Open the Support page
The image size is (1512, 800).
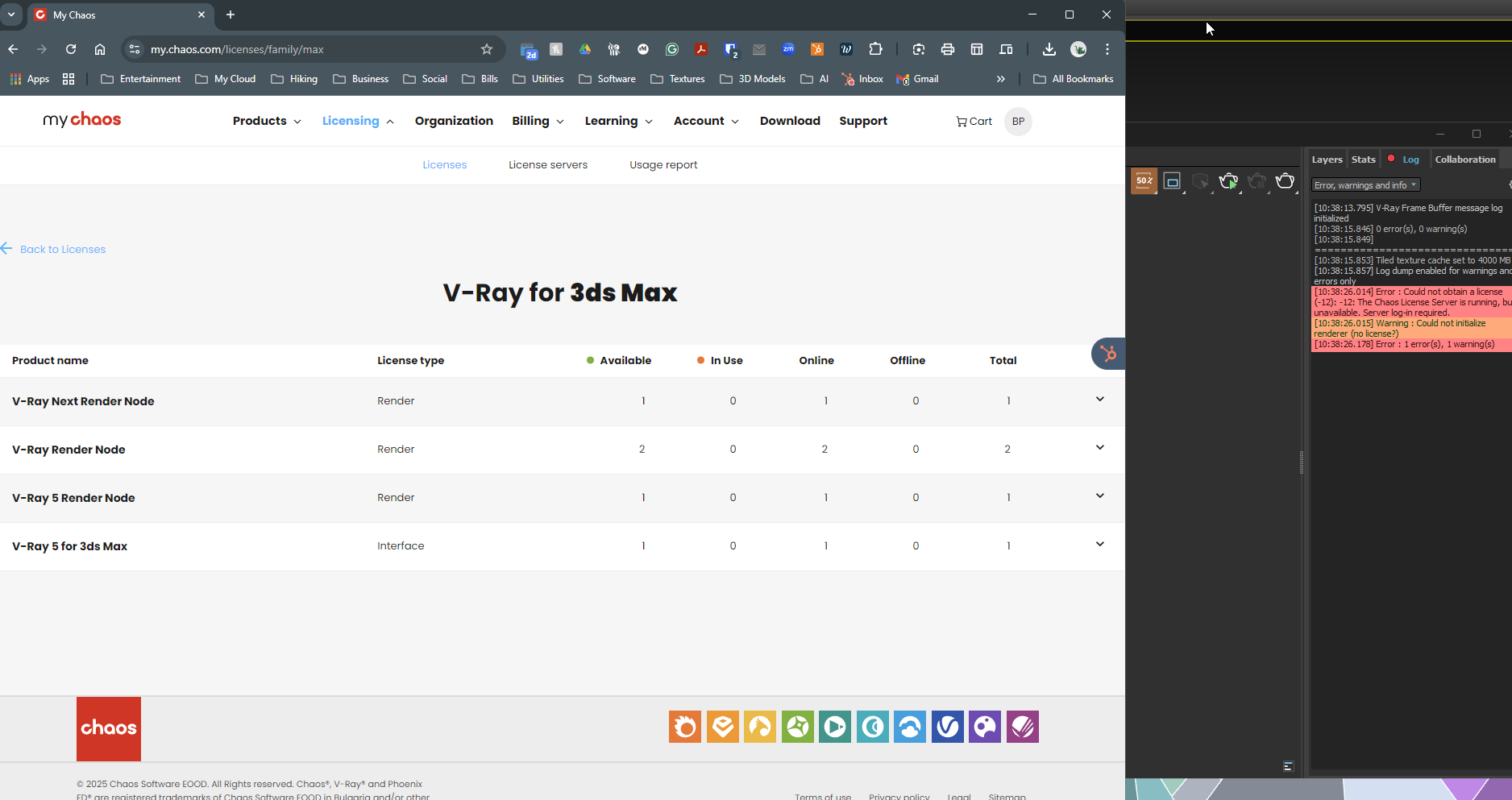[x=863, y=121]
